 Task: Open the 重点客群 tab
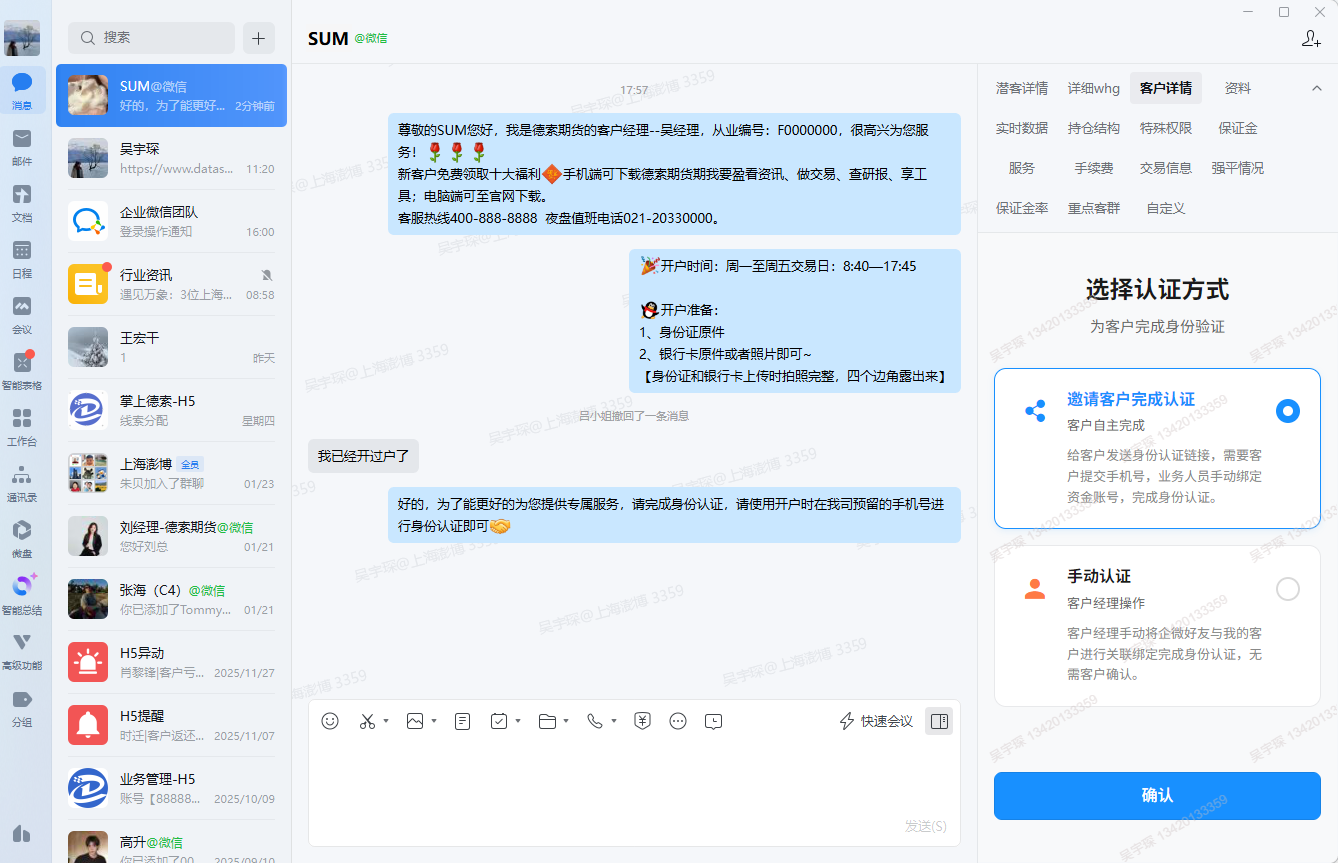1094,208
